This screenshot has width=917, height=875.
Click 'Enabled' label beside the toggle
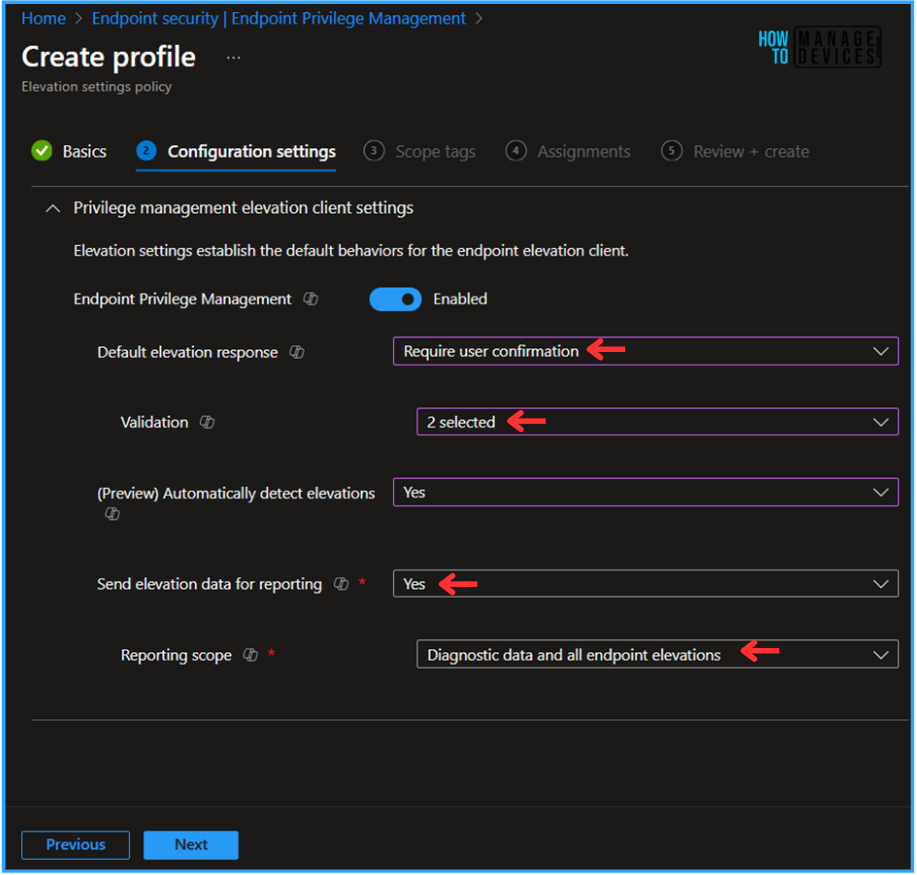click(460, 299)
